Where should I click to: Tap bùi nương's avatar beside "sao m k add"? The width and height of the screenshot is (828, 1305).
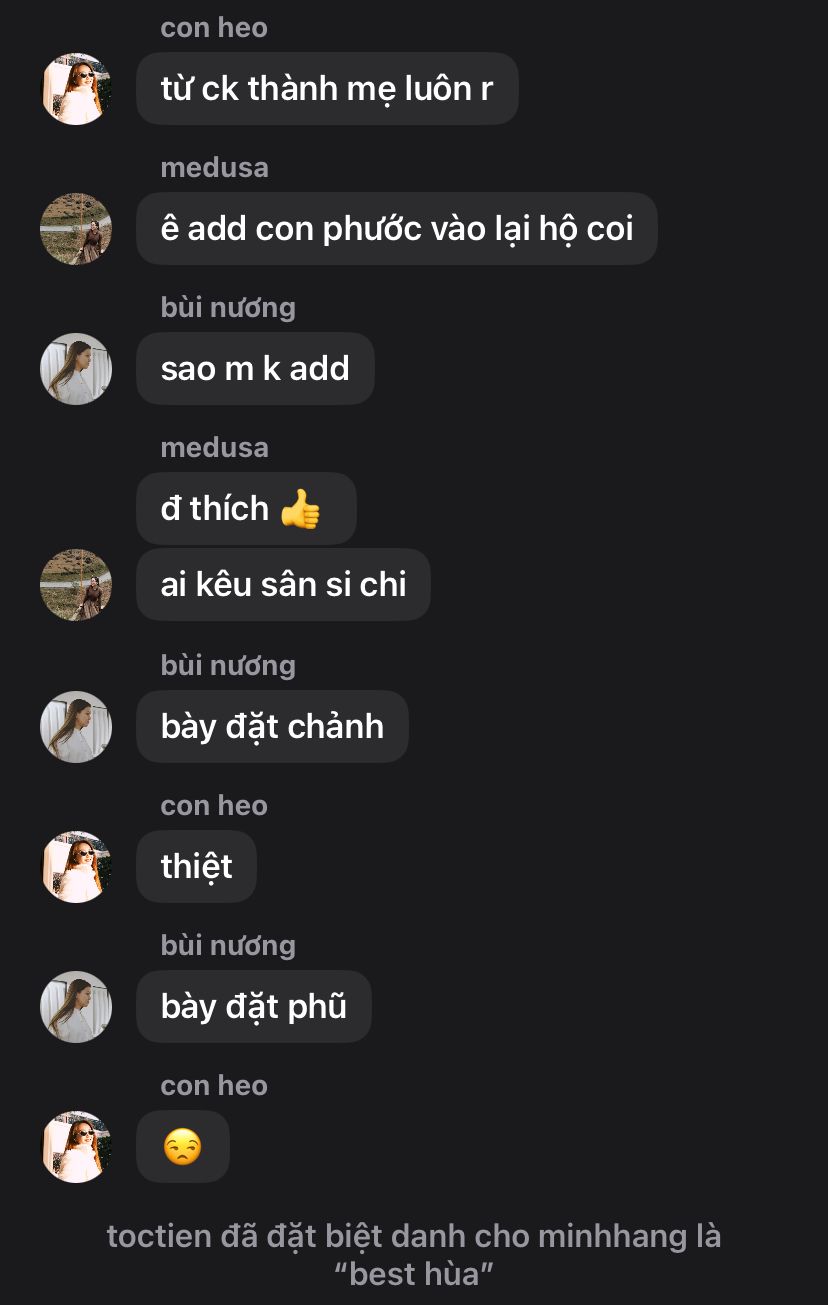point(76,369)
